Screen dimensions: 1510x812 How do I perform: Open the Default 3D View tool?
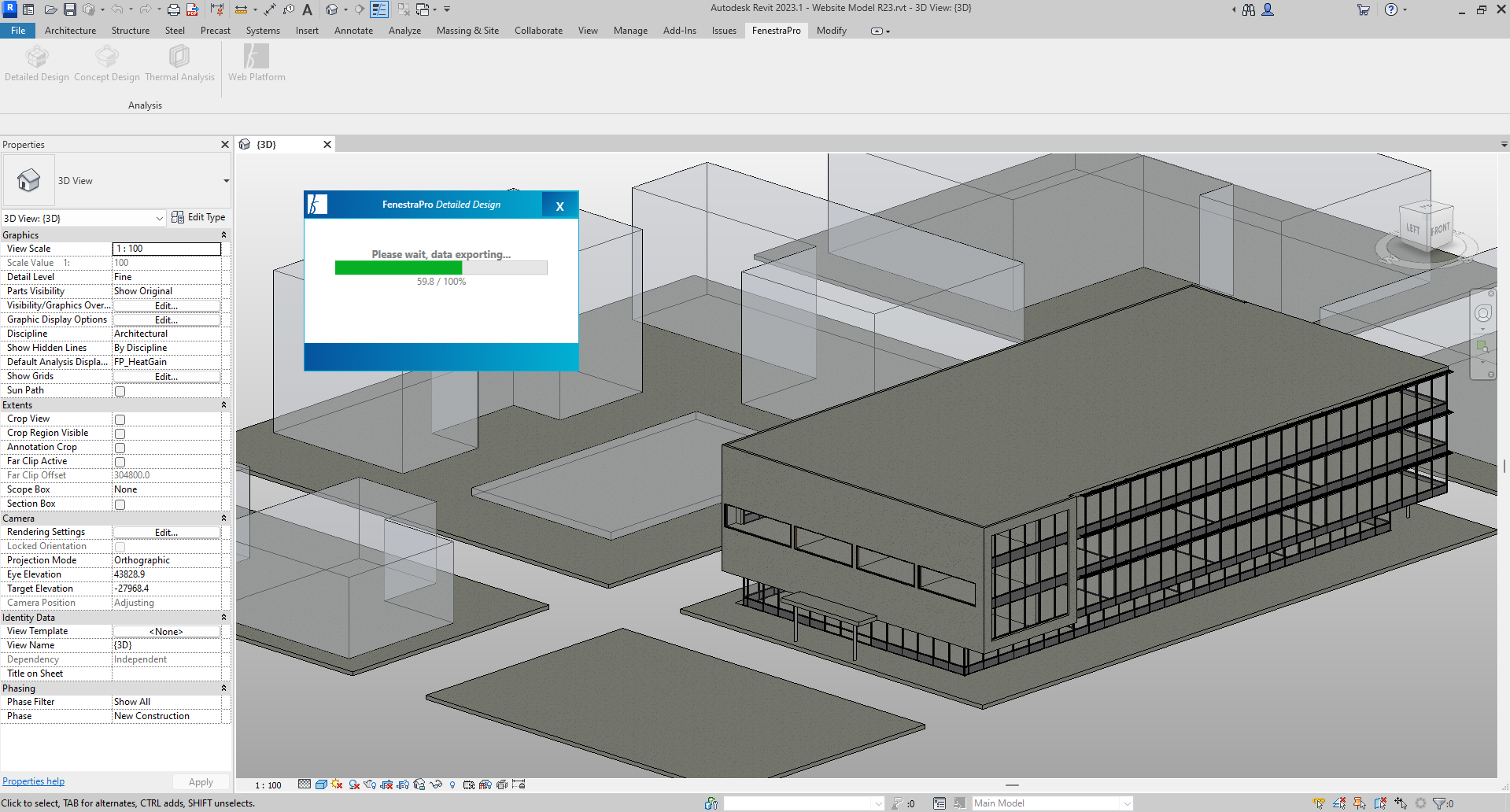[x=332, y=9]
